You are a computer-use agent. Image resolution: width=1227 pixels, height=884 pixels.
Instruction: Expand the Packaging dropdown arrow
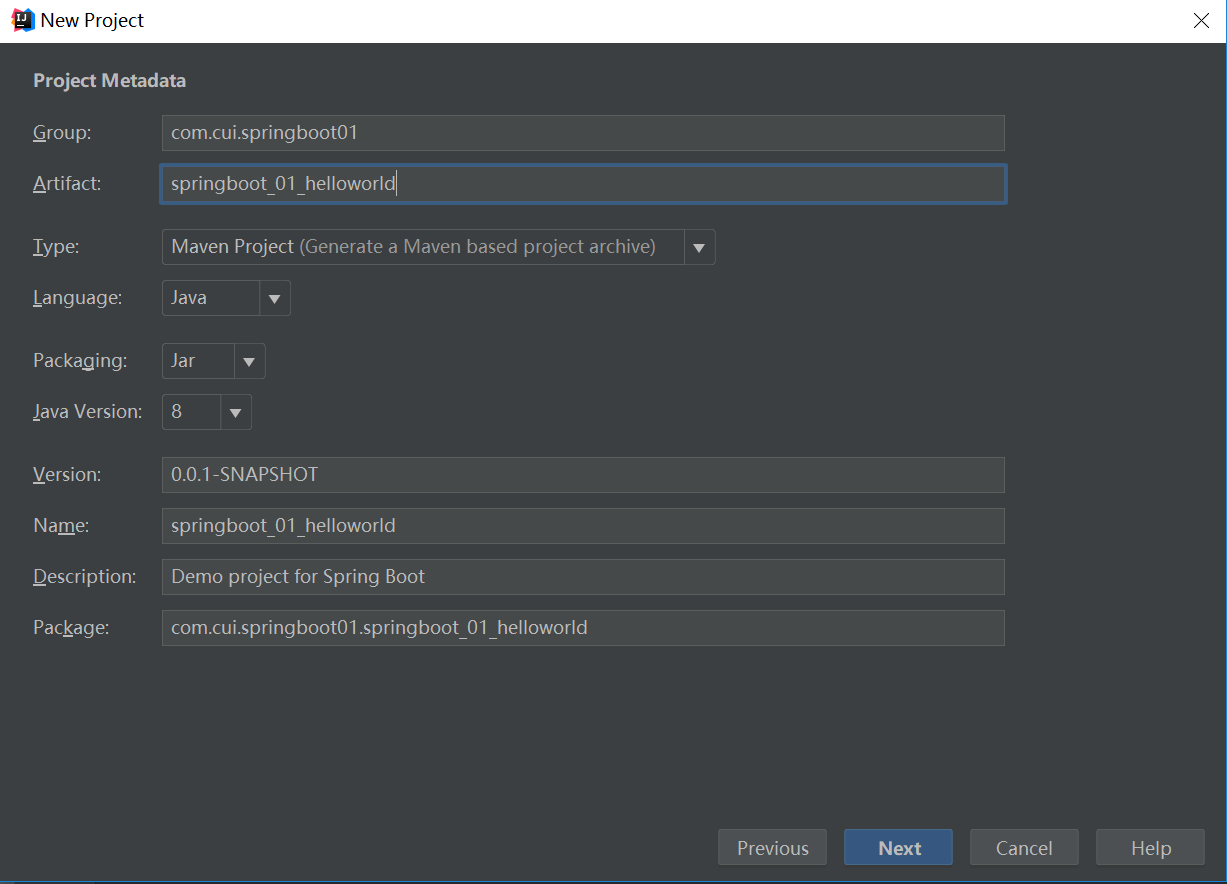click(x=249, y=361)
